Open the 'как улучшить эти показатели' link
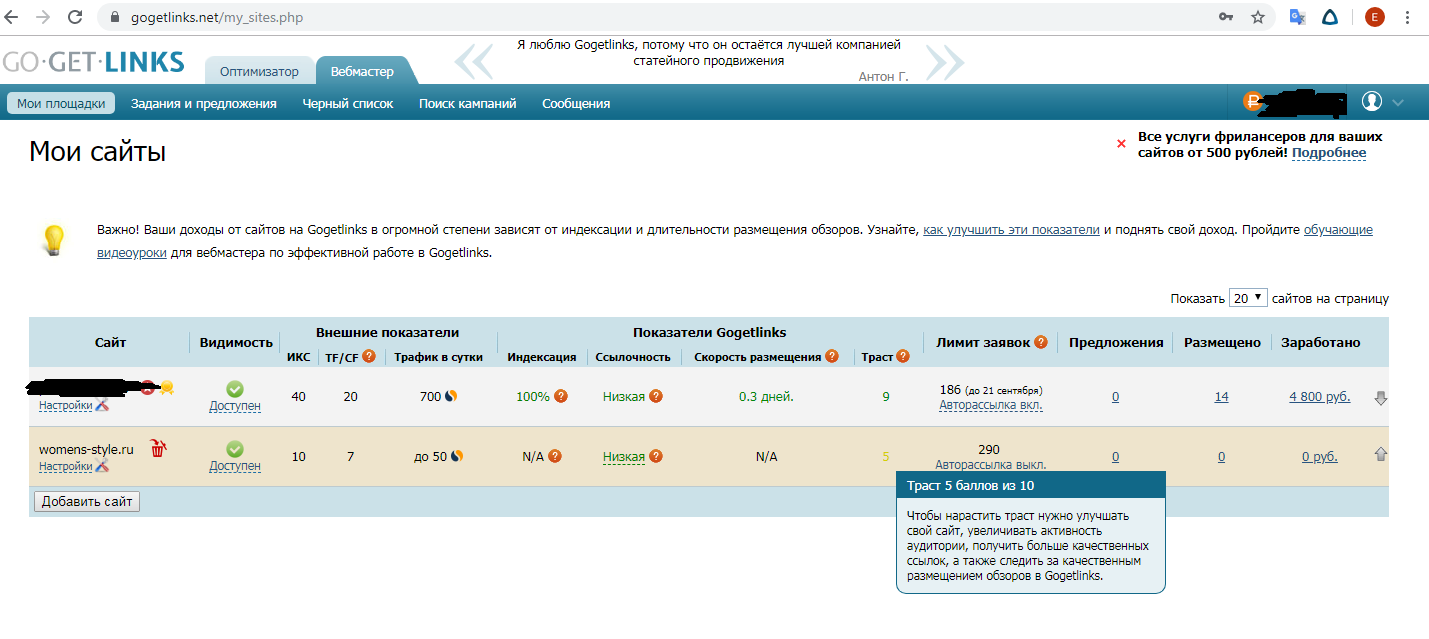This screenshot has width=1429, height=639. pyautogui.click(x=1011, y=230)
